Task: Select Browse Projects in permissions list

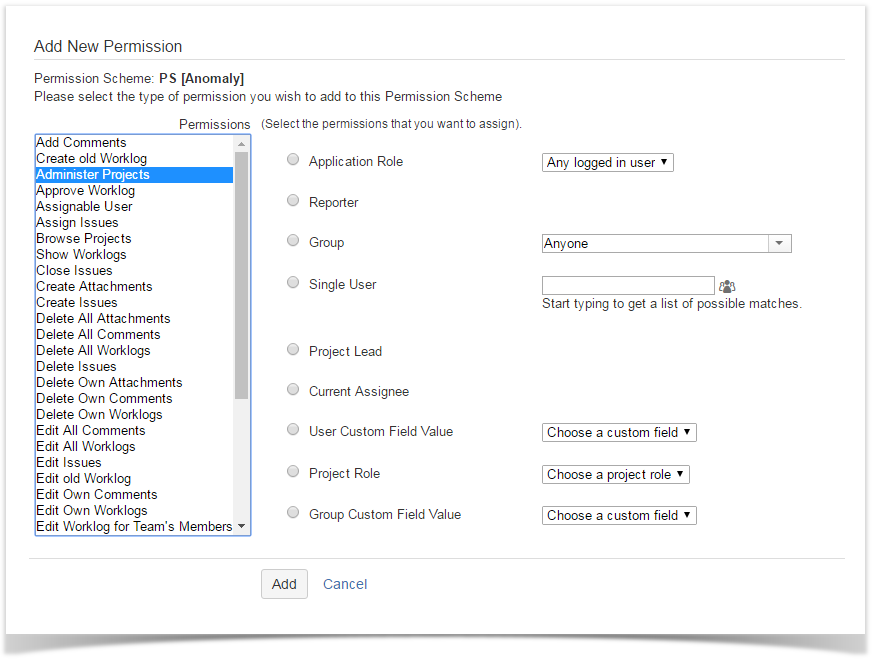Action: pos(84,239)
